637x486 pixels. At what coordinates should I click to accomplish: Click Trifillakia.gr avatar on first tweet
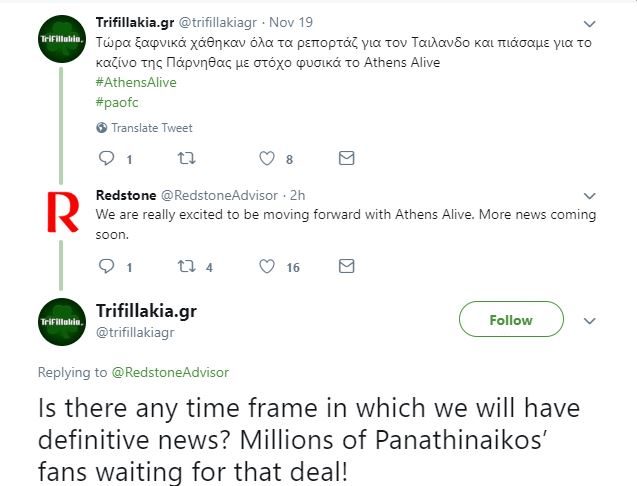[62, 40]
